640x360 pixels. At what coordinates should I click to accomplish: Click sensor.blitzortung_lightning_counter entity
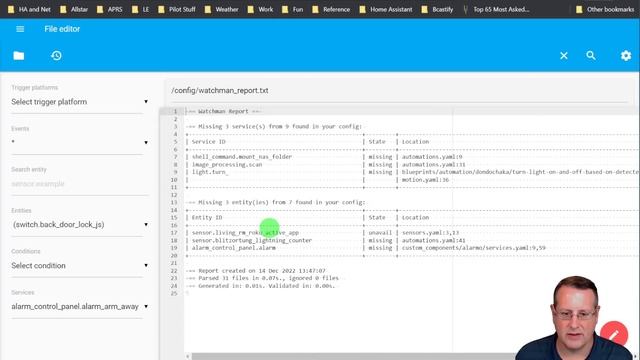pos(251,240)
